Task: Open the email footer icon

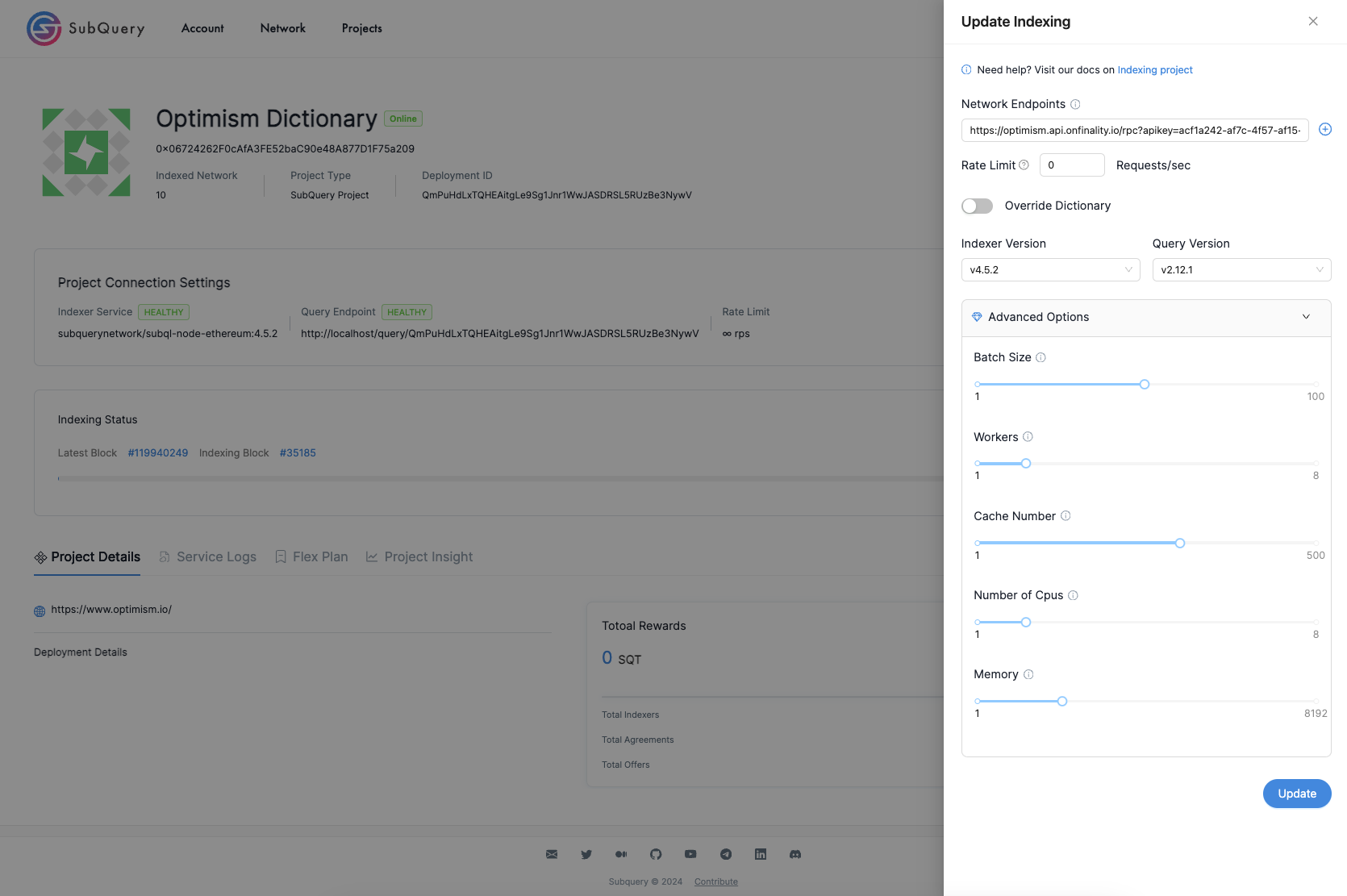Action: click(552, 854)
